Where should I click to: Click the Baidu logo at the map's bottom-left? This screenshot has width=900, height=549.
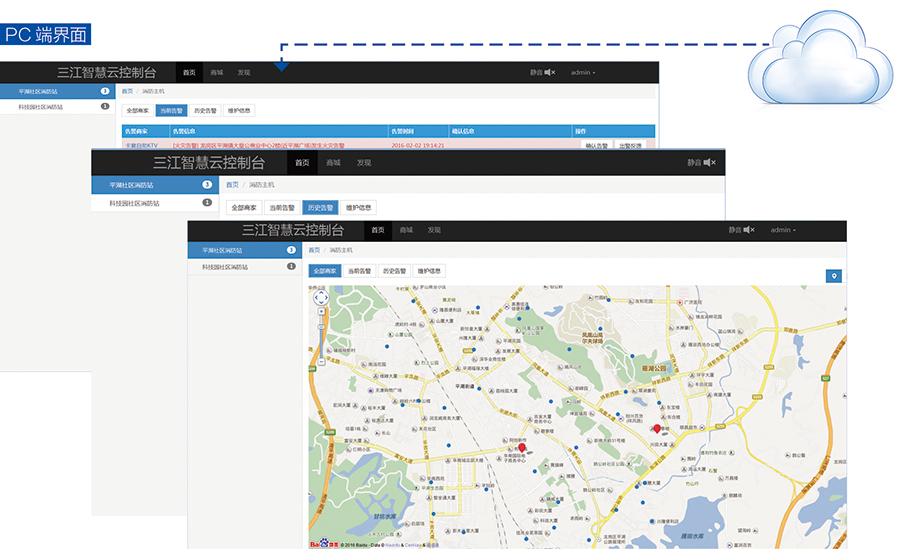319,543
